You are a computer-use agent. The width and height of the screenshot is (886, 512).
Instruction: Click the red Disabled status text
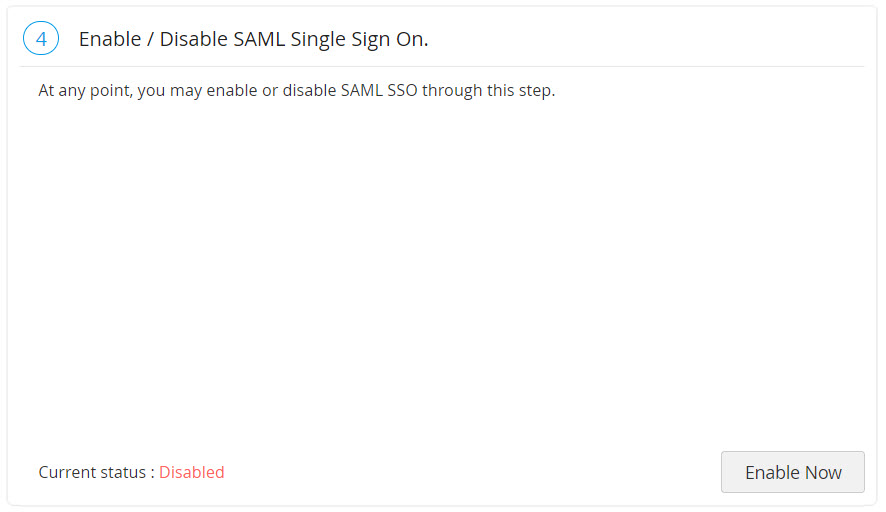pyautogui.click(x=191, y=472)
